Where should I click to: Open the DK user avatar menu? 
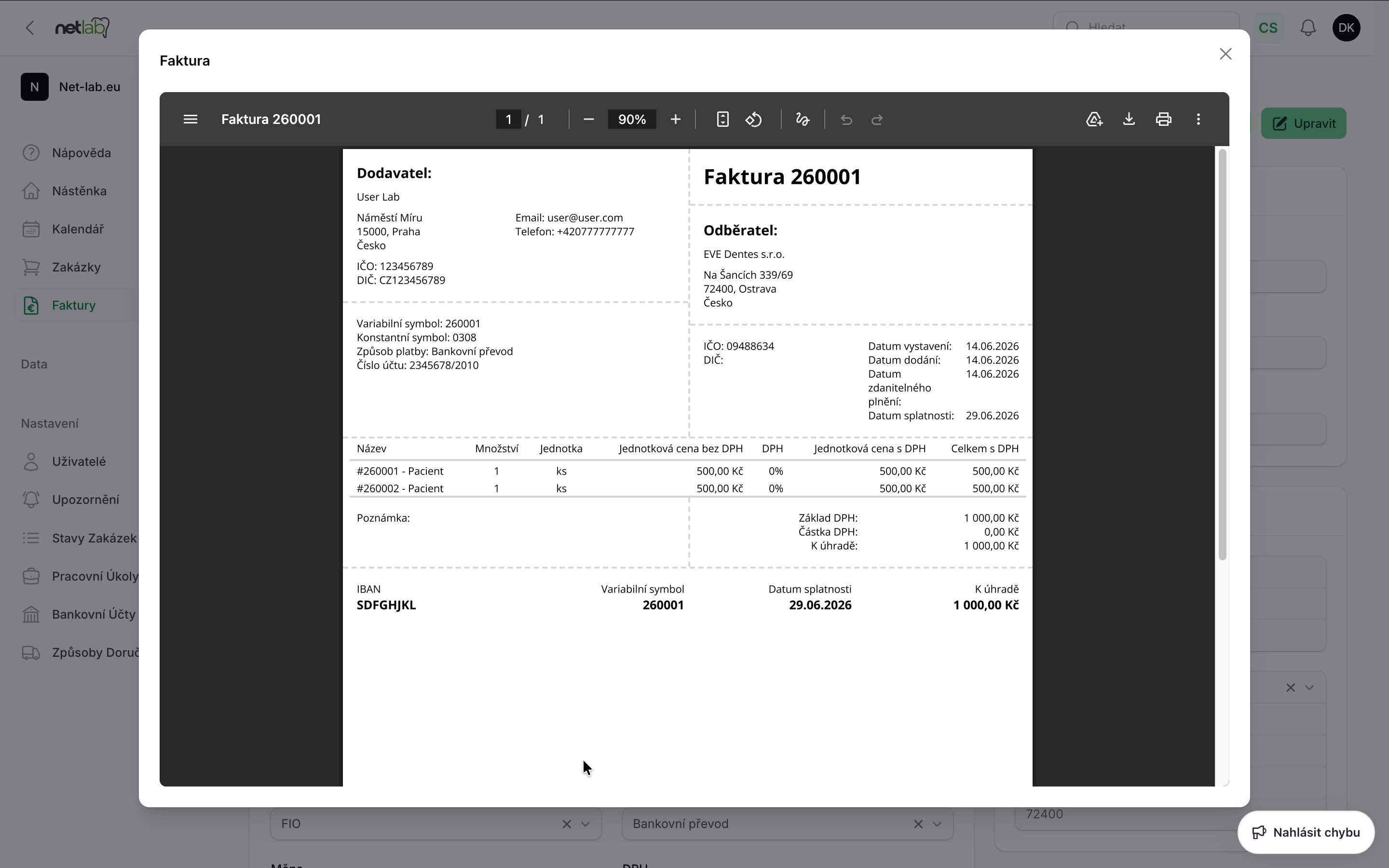click(x=1346, y=27)
